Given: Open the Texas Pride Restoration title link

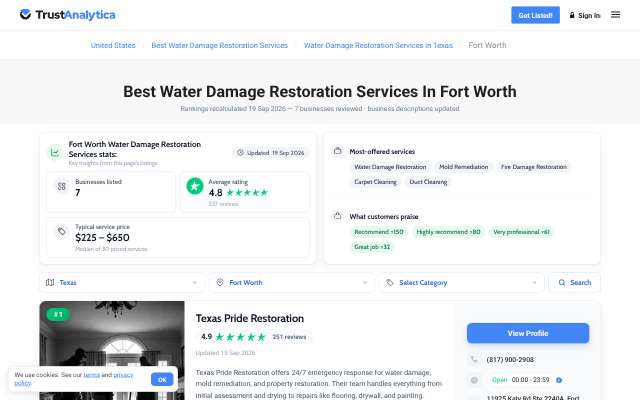Looking at the screenshot, I should [x=250, y=318].
